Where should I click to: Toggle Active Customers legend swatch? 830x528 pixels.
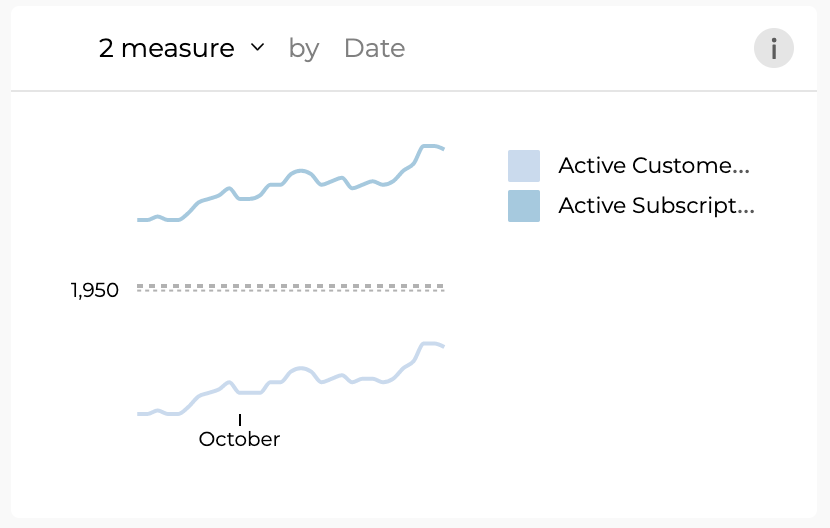coord(524,166)
